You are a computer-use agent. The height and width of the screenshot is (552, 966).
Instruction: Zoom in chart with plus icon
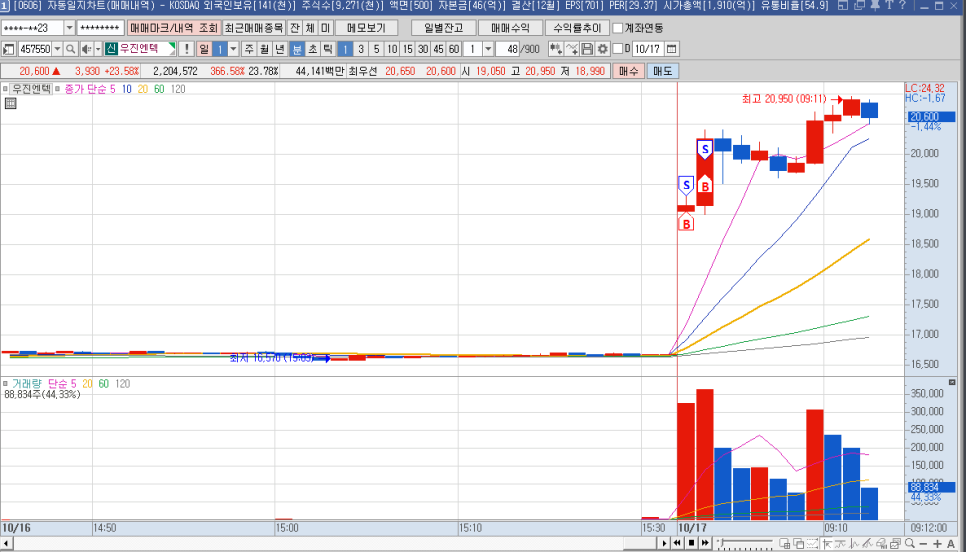pos(937,543)
